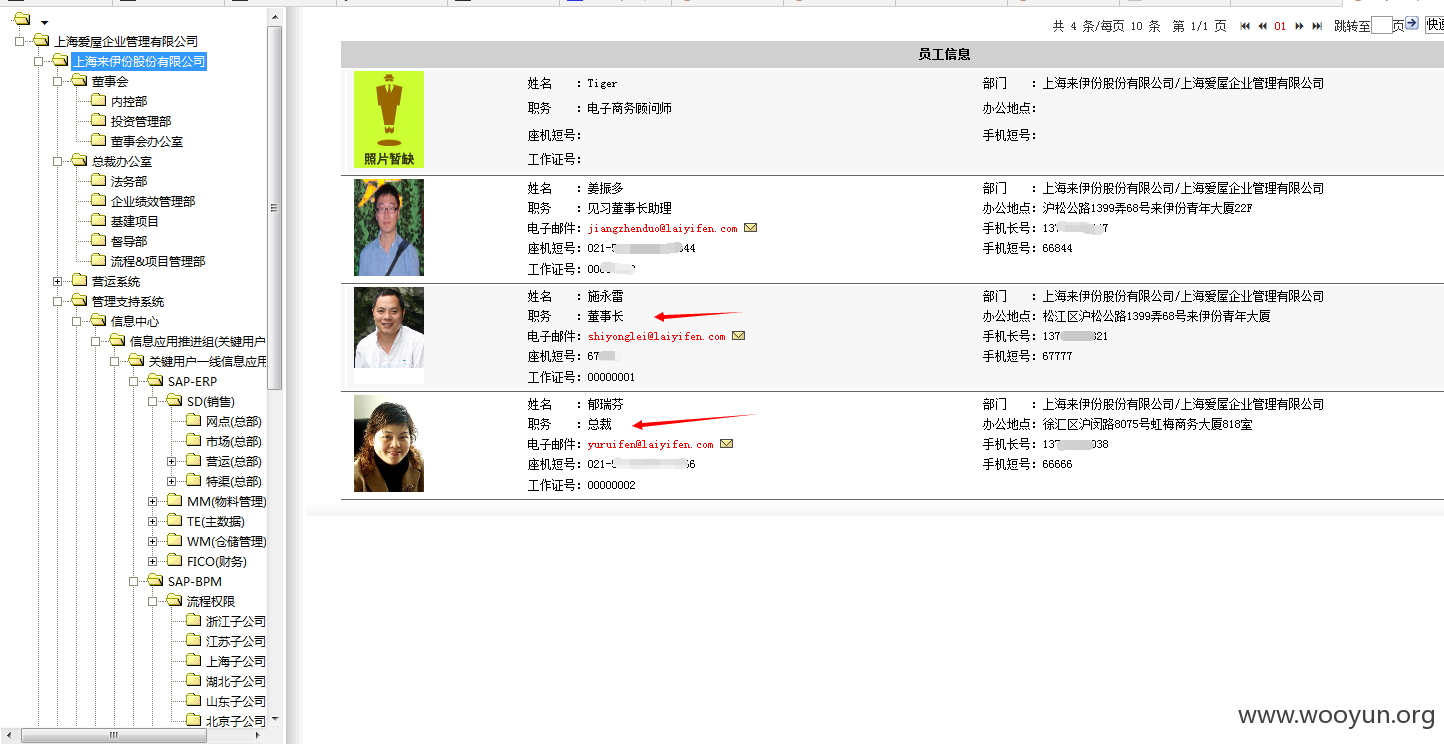Click the envelope icon after jiangzhenduo@laiyifen.com
1444x744 pixels.
[751, 228]
